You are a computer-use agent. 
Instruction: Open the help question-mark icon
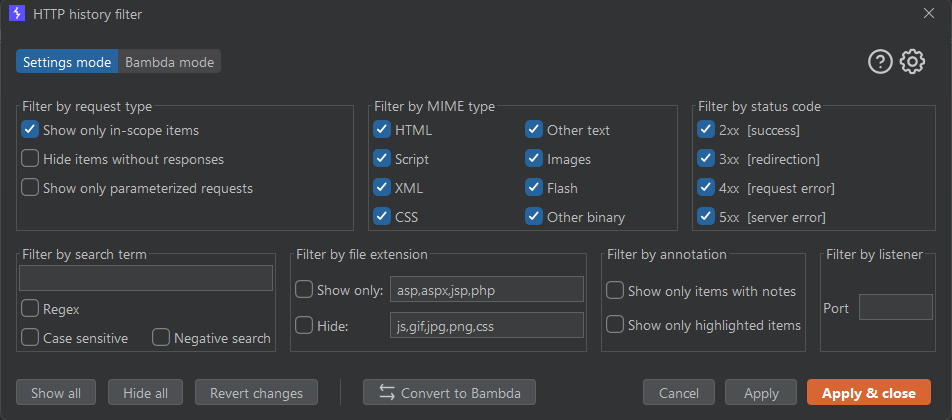point(880,62)
